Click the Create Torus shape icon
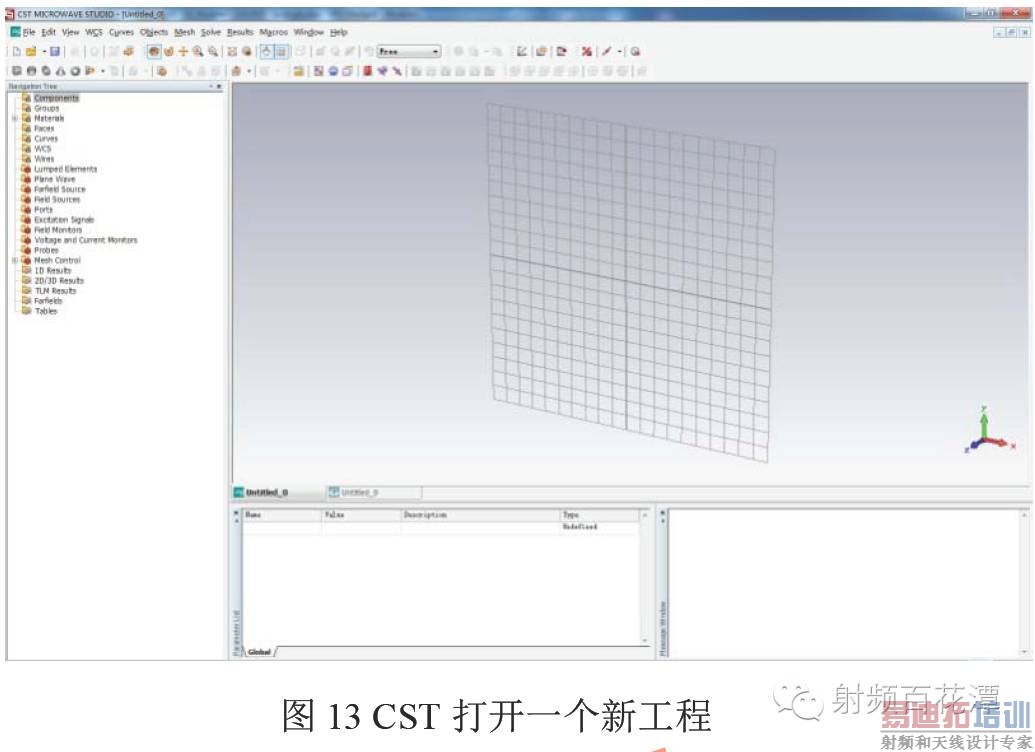This screenshot has width=1035, height=752. tap(75, 71)
